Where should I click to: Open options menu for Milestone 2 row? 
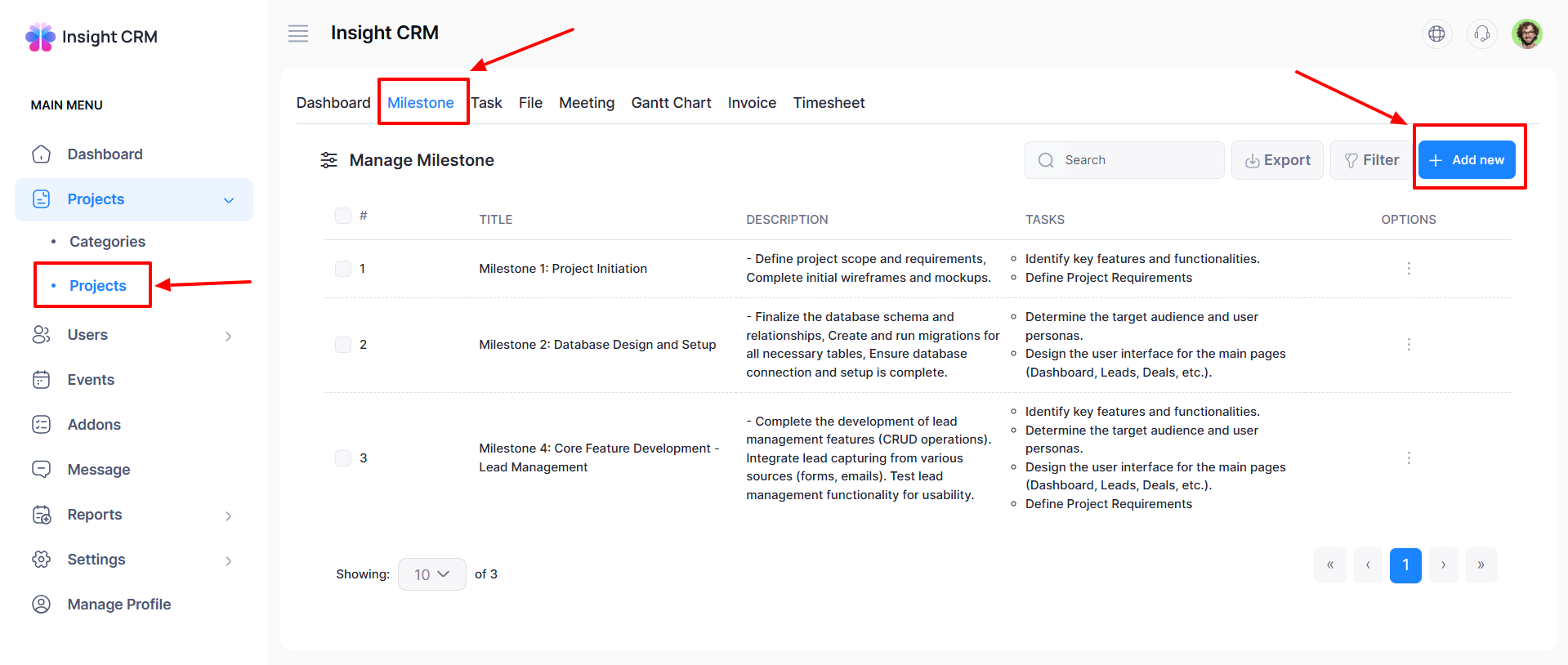point(1409,345)
